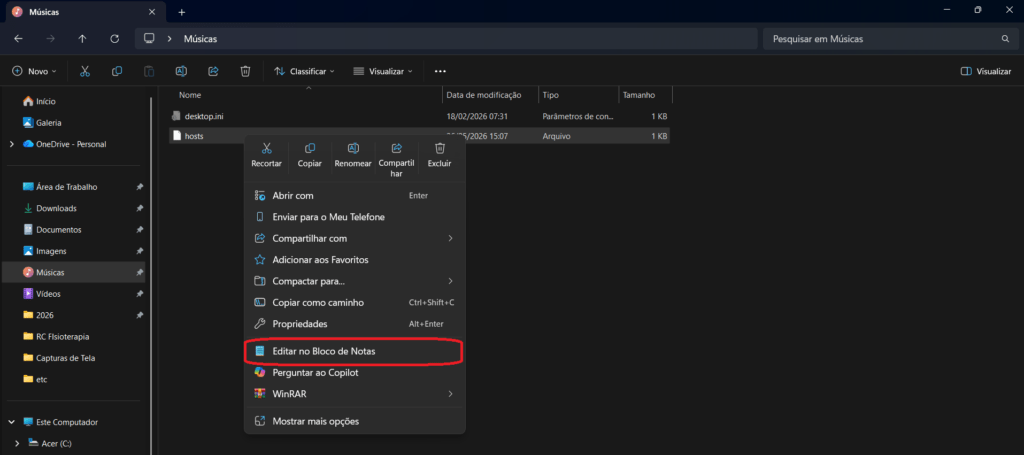
Task: Click the Pesquisar em Músicas search field
Action: [888, 39]
